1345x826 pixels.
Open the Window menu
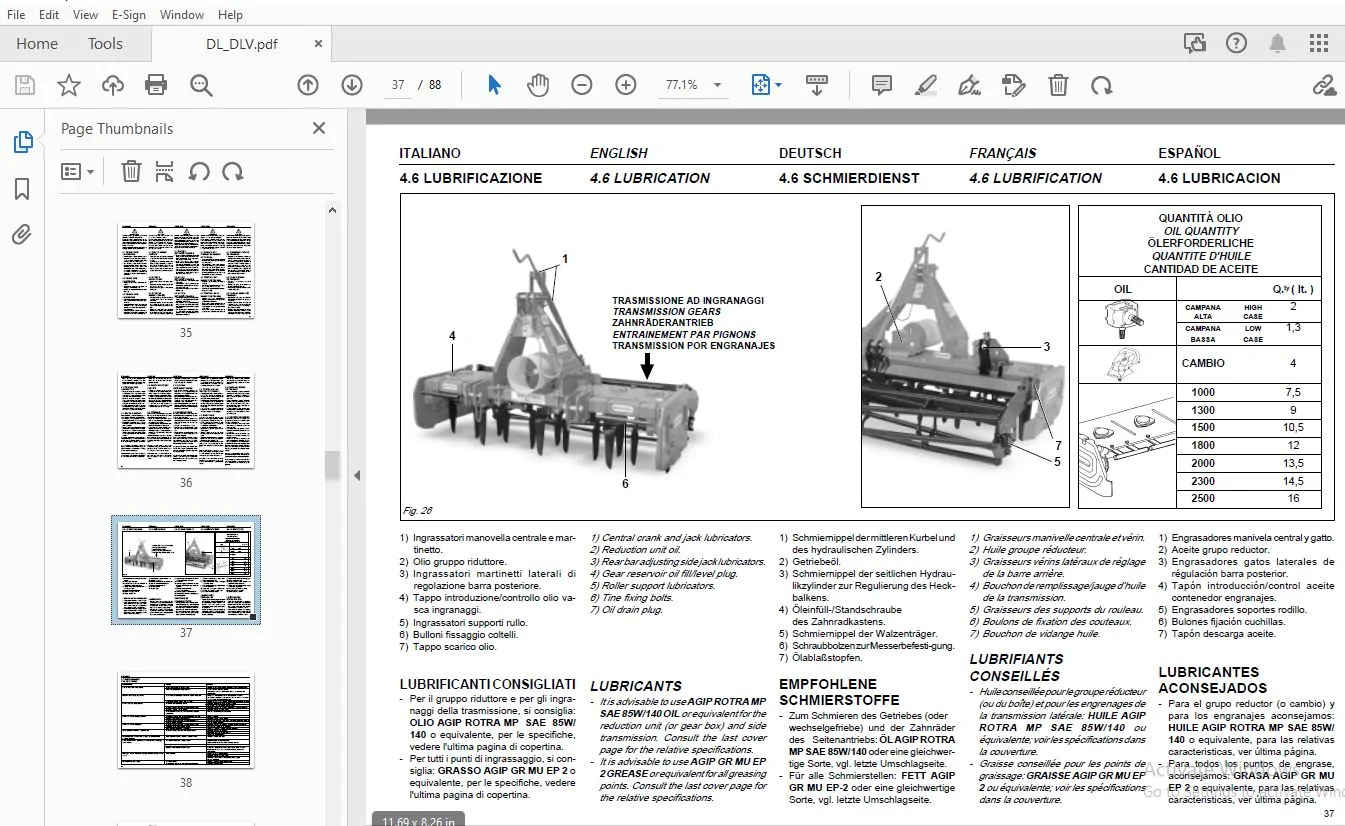(182, 15)
